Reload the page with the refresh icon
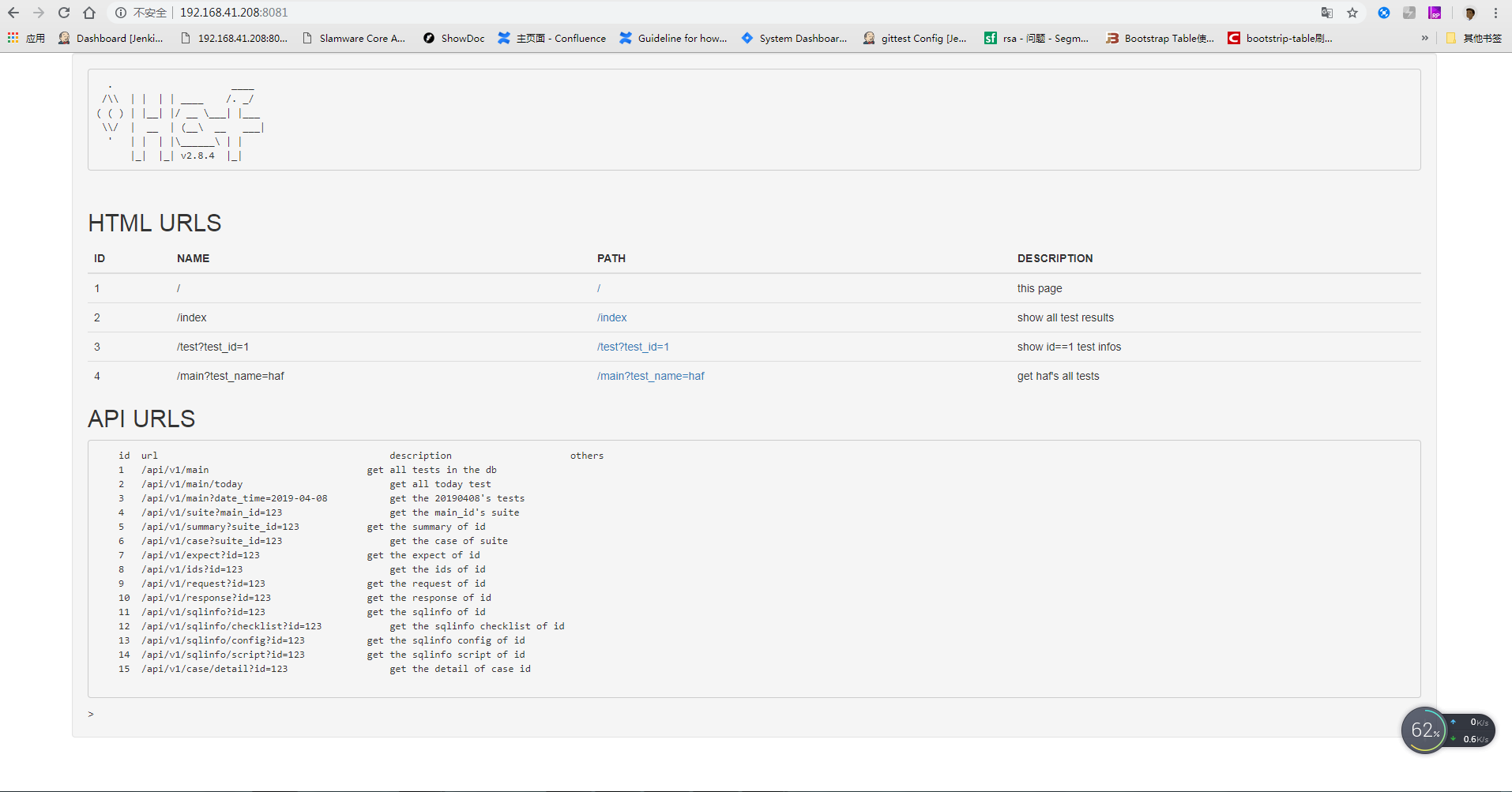The width and height of the screenshot is (1512, 792). tap(64, 13)
